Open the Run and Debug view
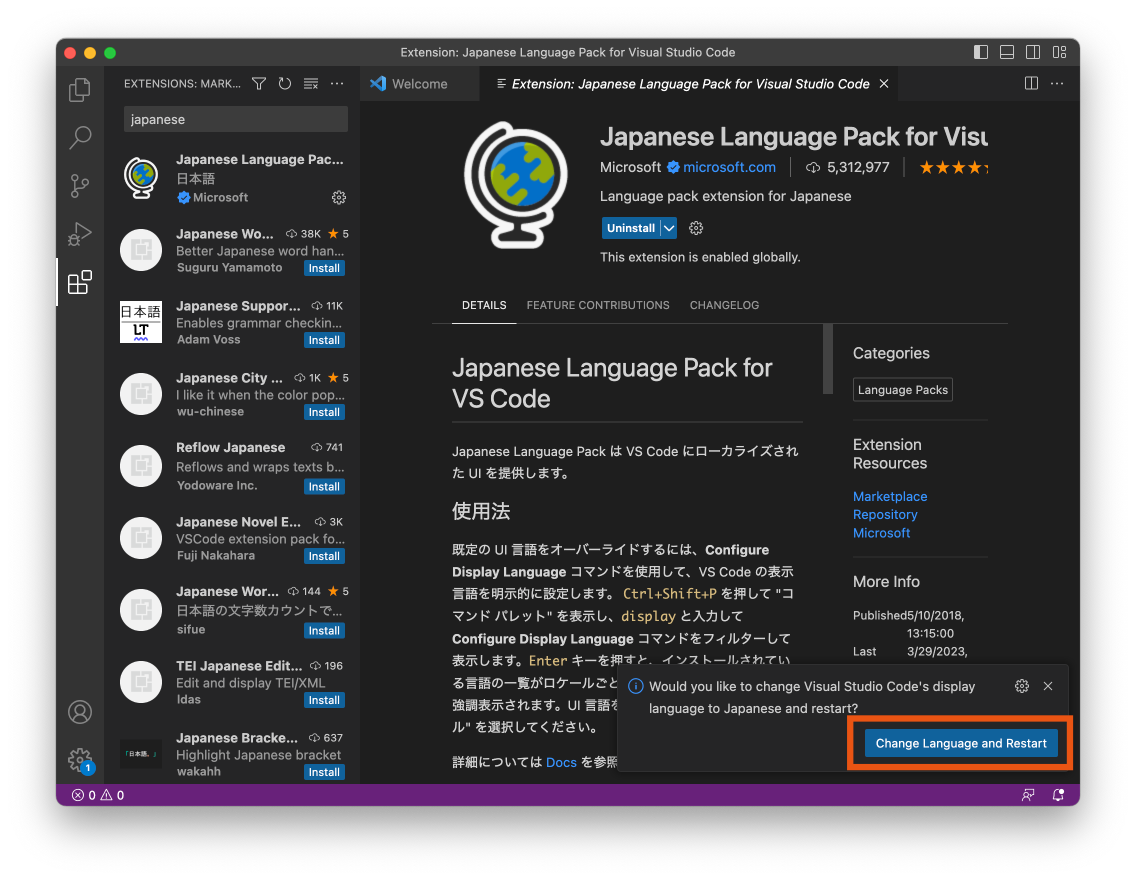 coord(80,234)
